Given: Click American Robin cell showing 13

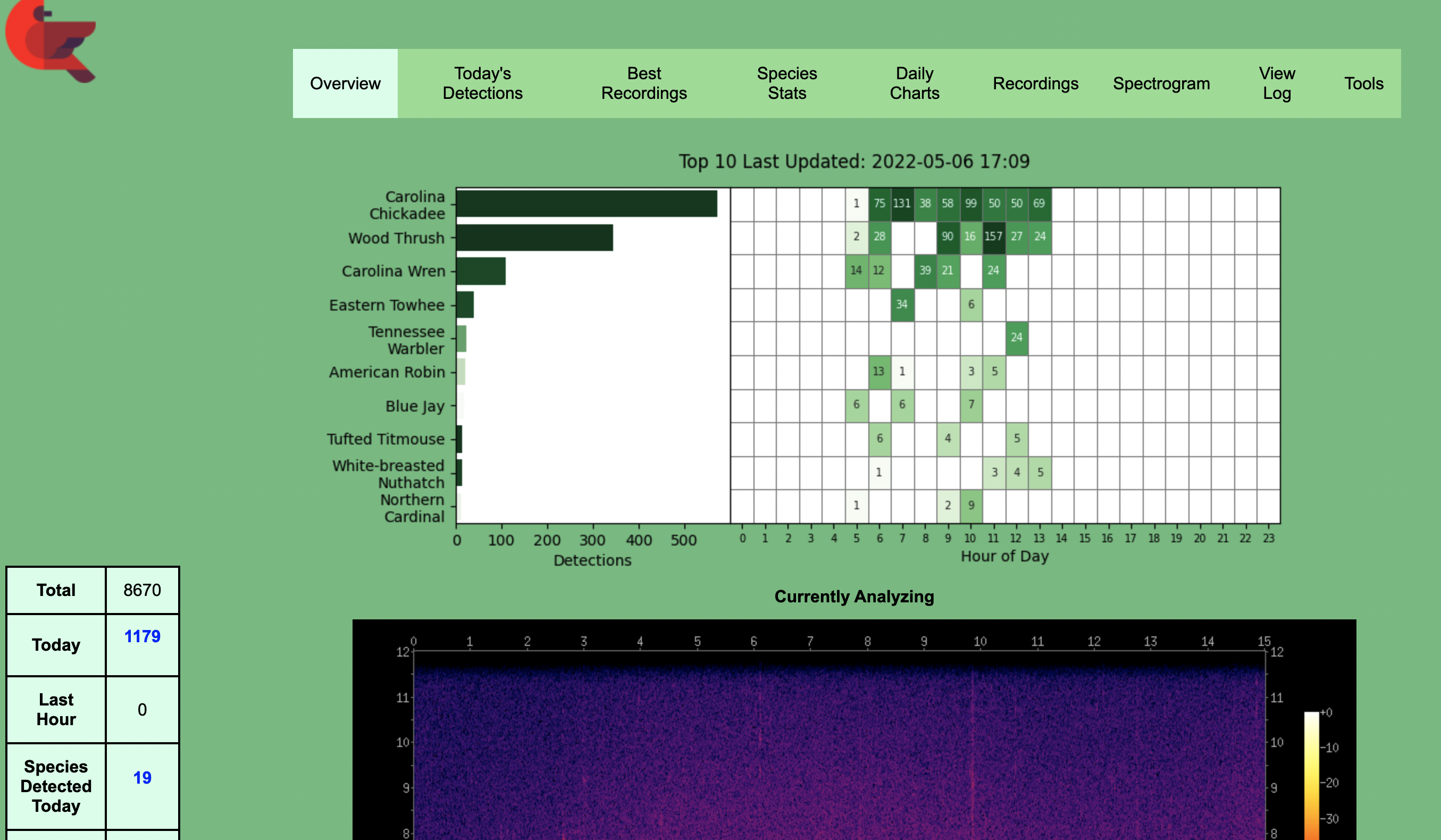Looking at the screenshot, I should (879, 371).
